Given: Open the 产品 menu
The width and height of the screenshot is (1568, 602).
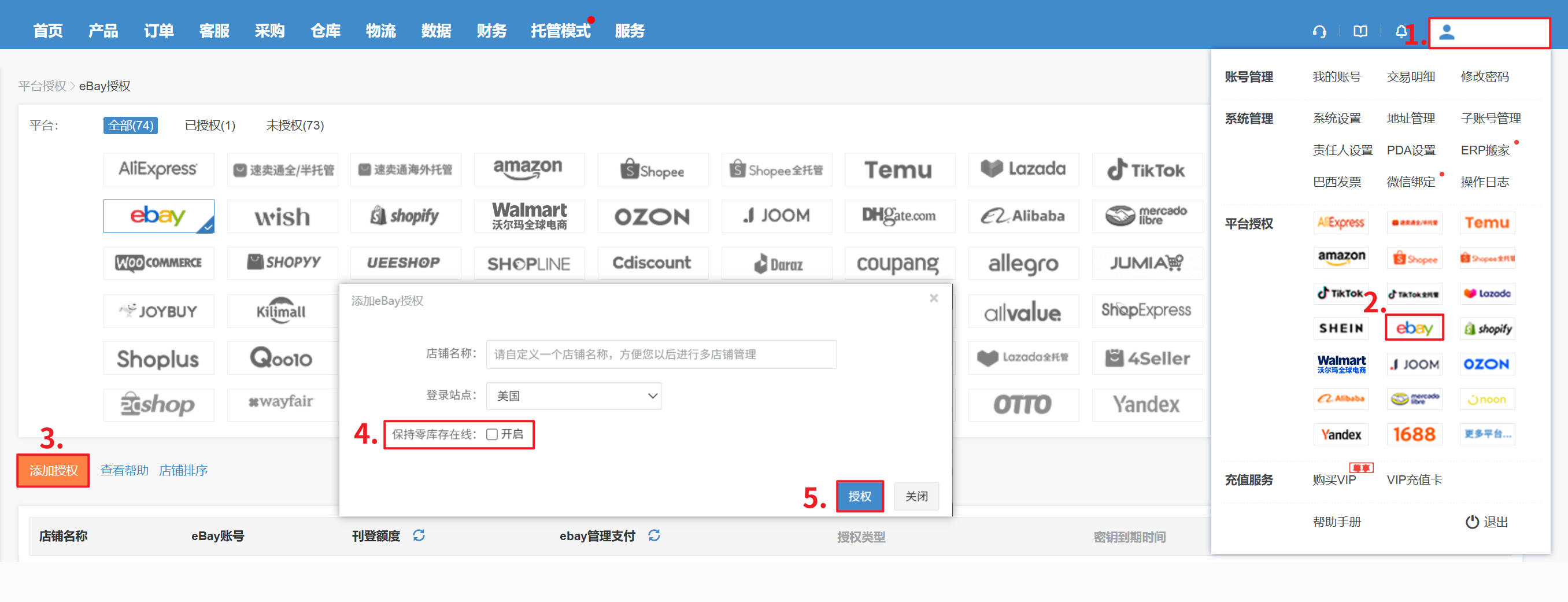Looking at the screenshot, I should click(x=103, y=31).
